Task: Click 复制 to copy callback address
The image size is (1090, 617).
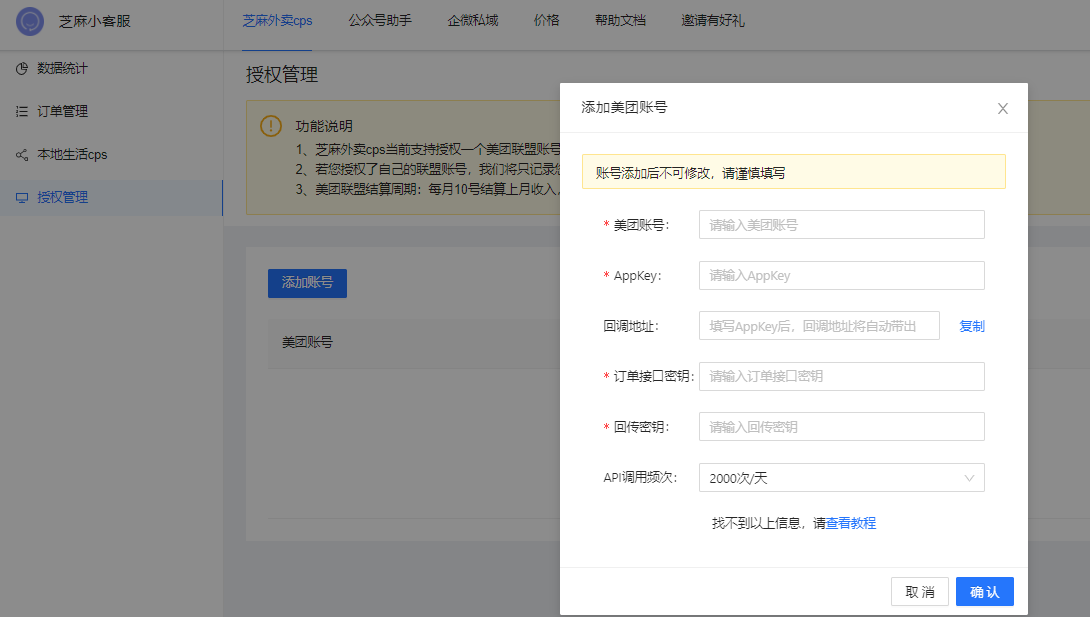Action: tap(971, 326)
